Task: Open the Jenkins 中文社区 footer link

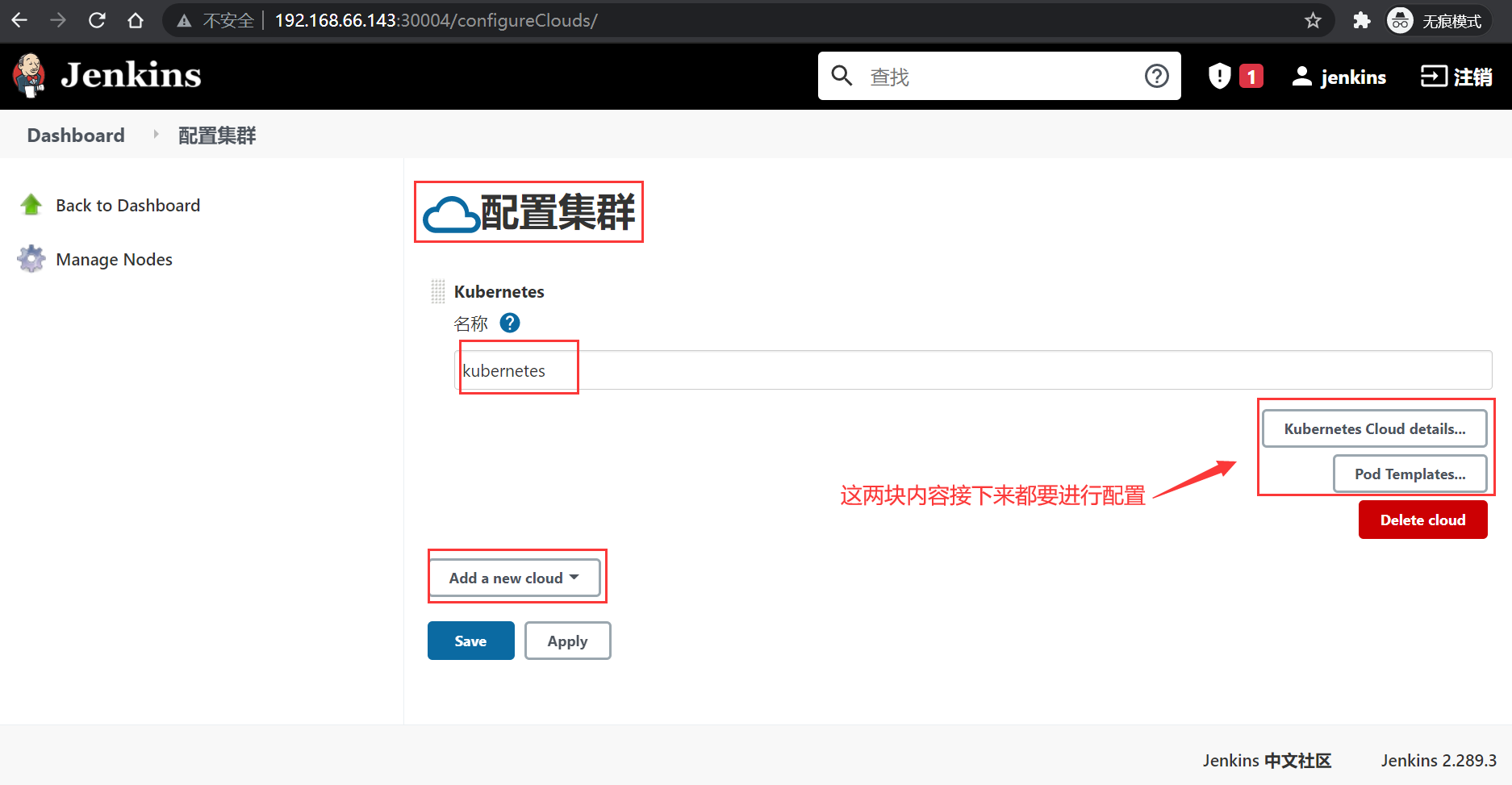Action: tap(1267, 760)
